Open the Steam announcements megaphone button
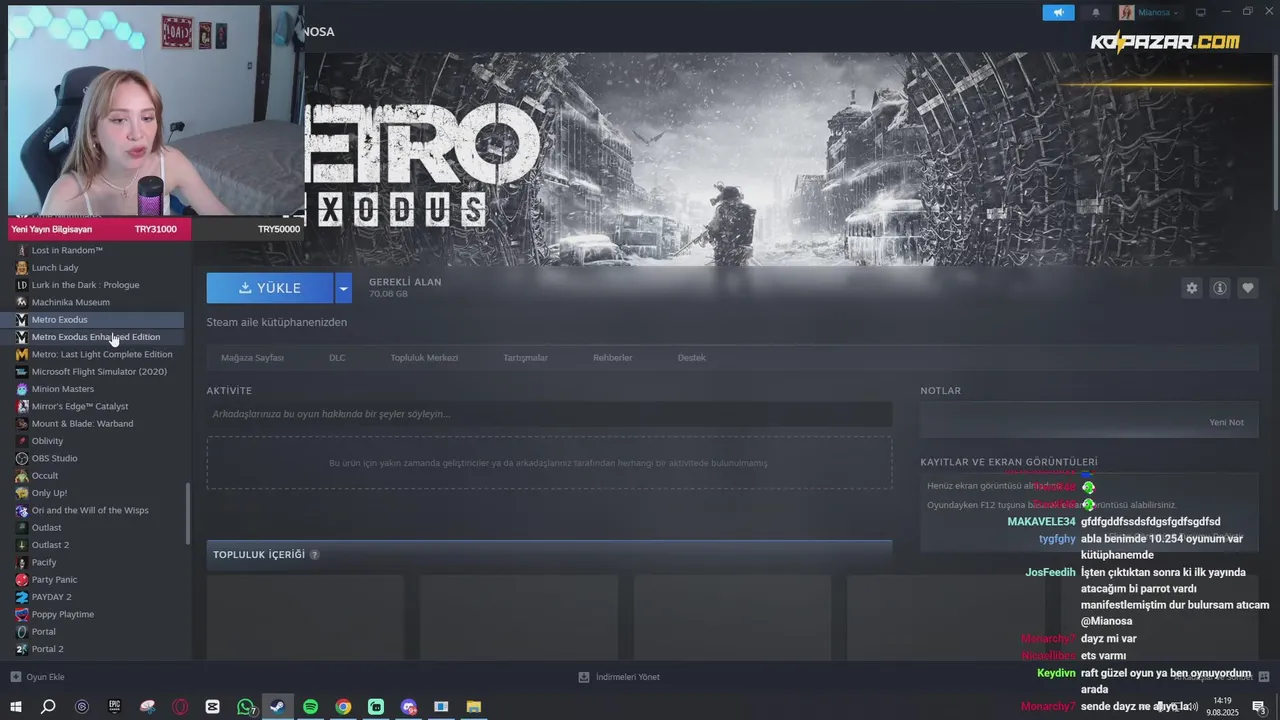This screenshot has width=1280, height=720. point(1058,12)
